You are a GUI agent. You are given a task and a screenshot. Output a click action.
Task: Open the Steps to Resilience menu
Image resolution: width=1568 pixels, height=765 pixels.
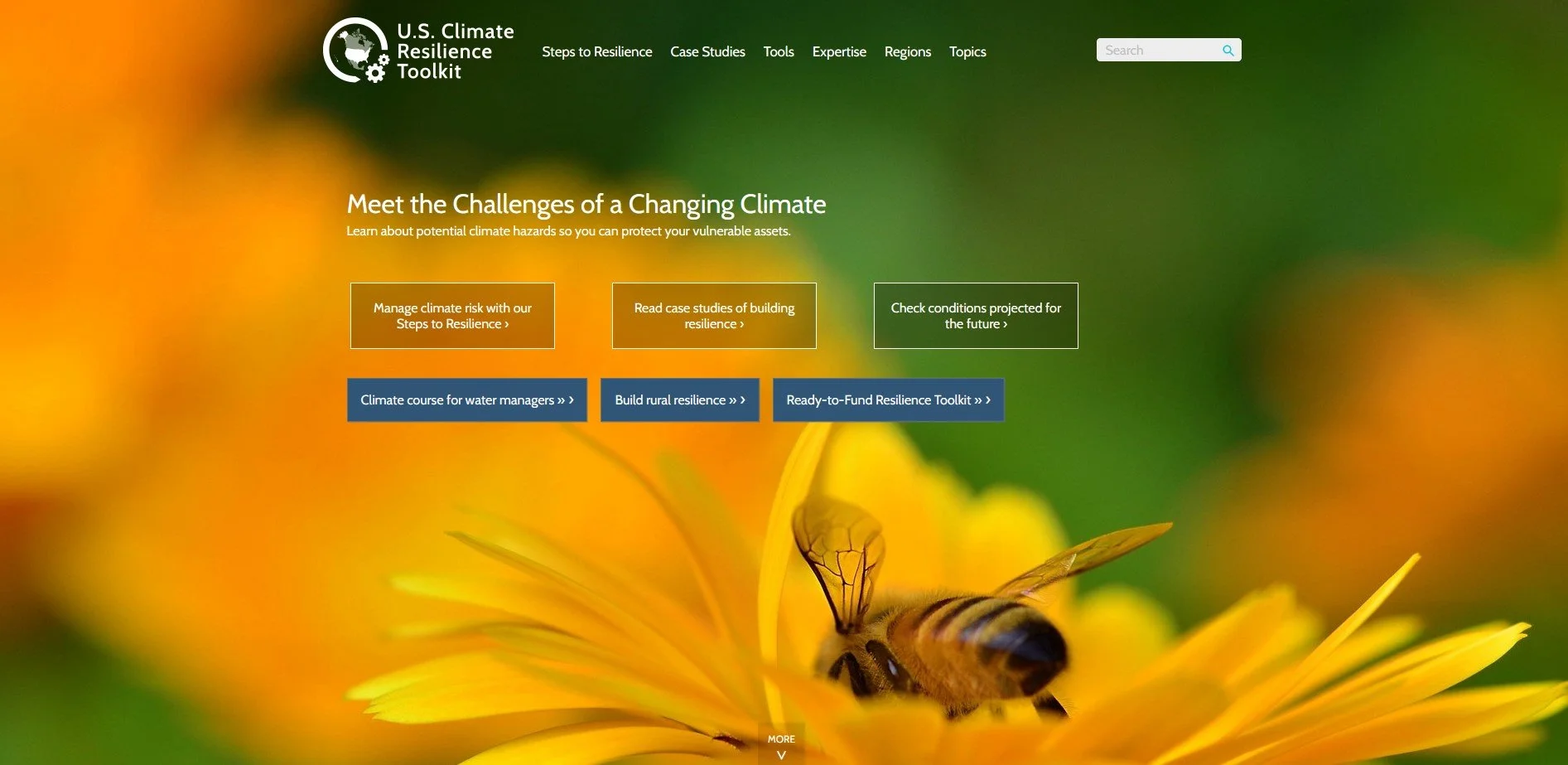pos(596,51)
